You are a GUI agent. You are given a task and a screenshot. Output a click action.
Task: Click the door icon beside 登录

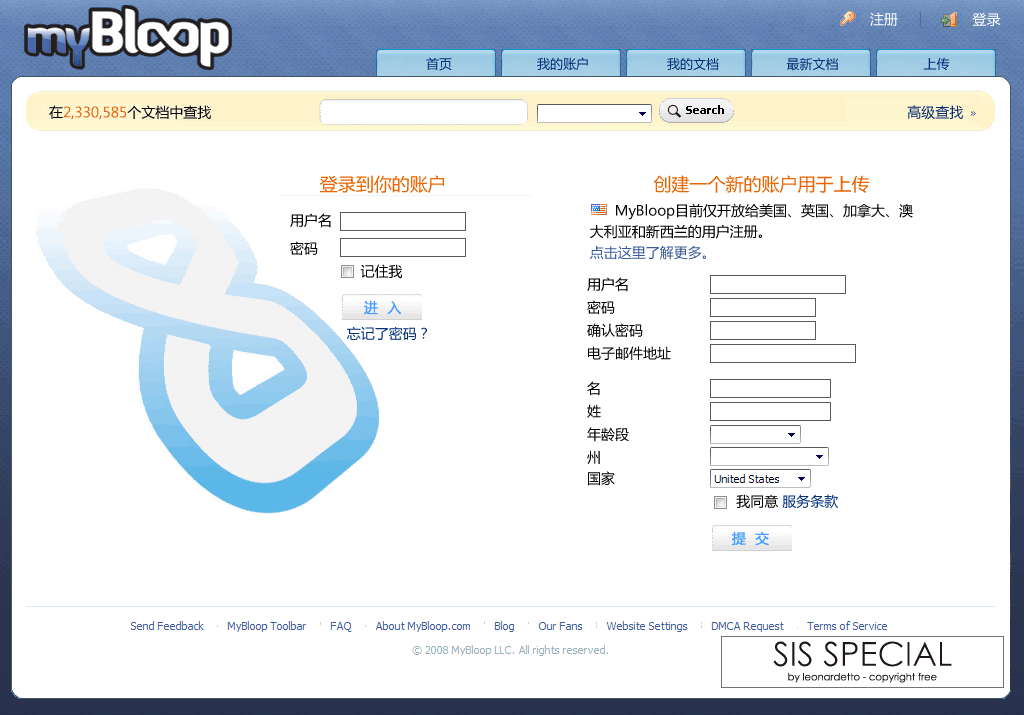tap(949, 20)
